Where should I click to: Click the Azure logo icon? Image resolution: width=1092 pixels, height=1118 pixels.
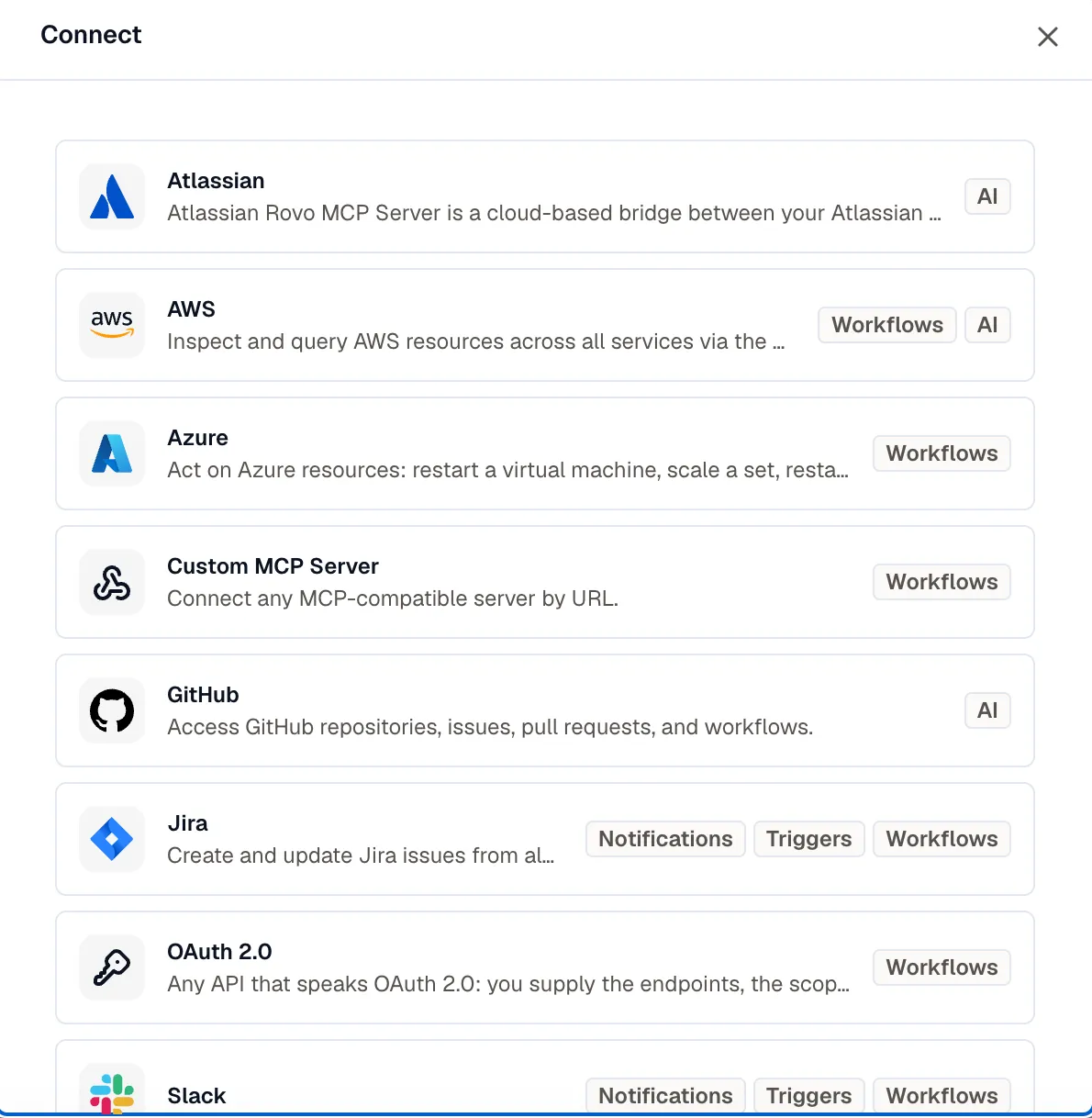coord(112,453)
